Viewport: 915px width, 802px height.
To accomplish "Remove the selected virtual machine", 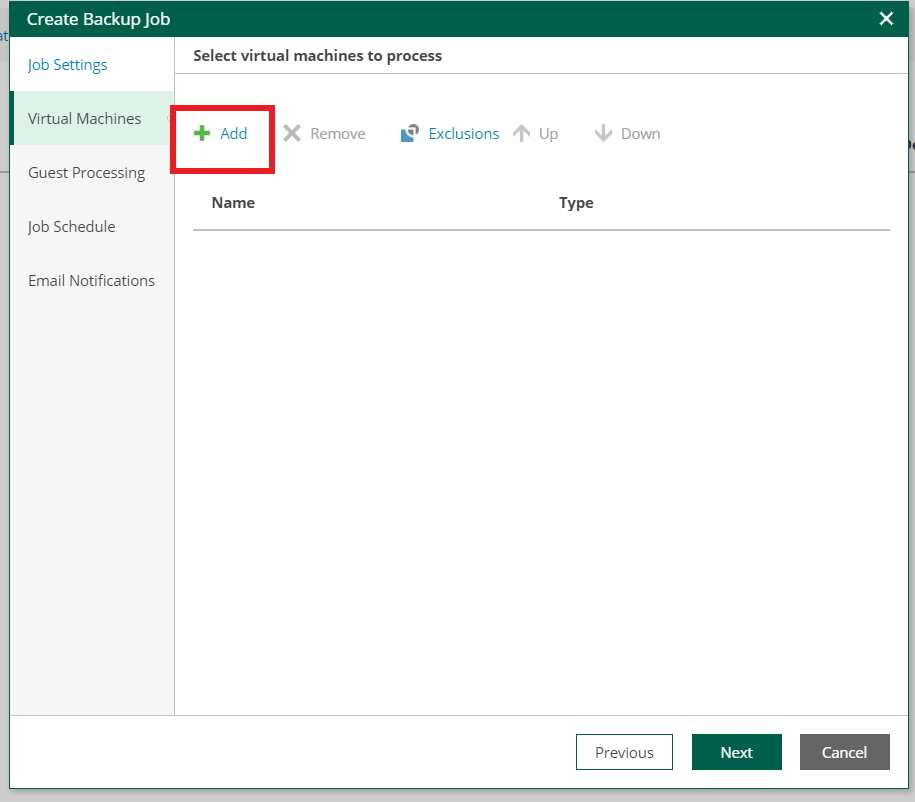I will click(x=324, y=133).
